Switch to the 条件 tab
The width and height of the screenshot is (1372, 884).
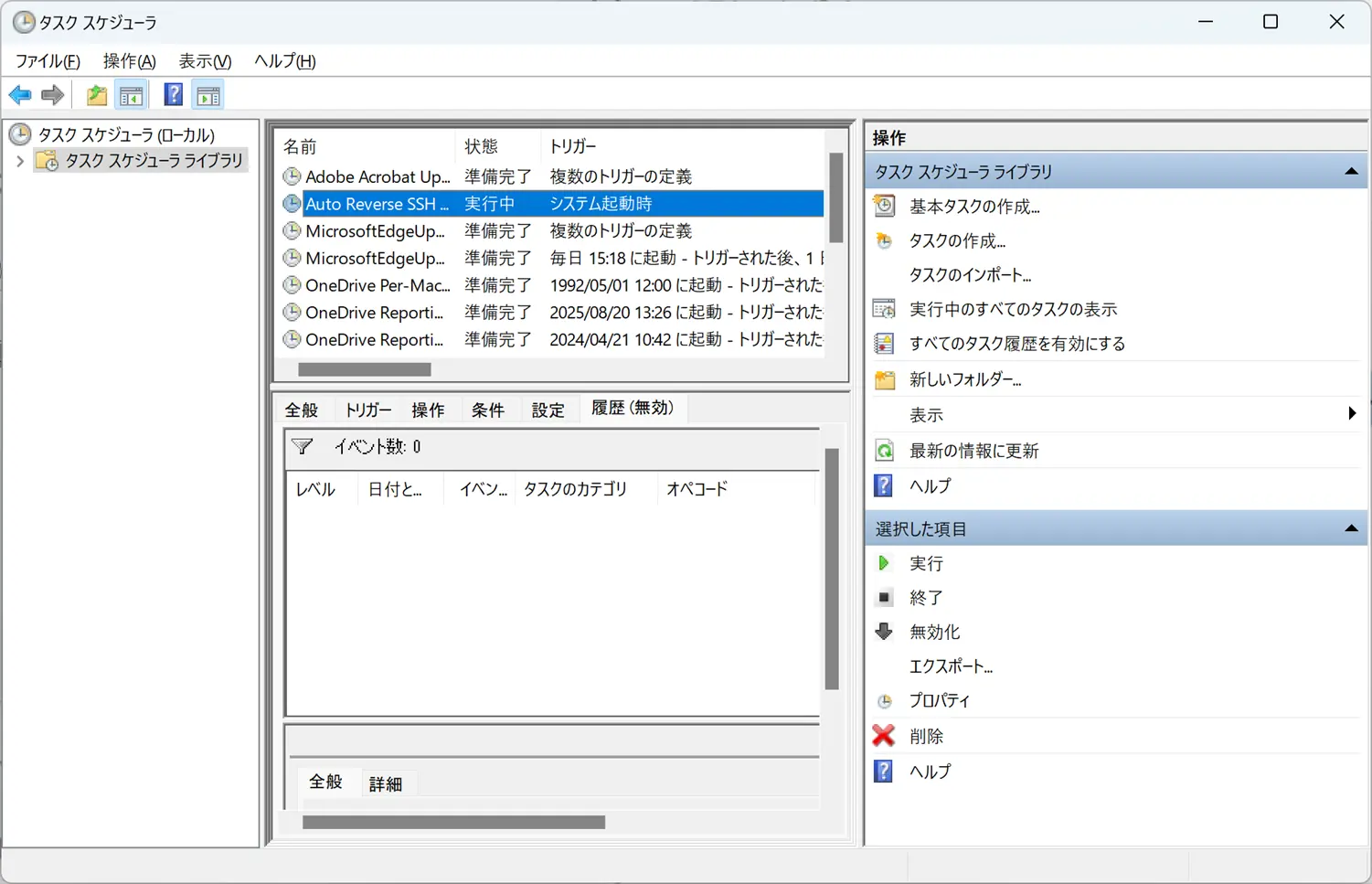coord(488,410)
